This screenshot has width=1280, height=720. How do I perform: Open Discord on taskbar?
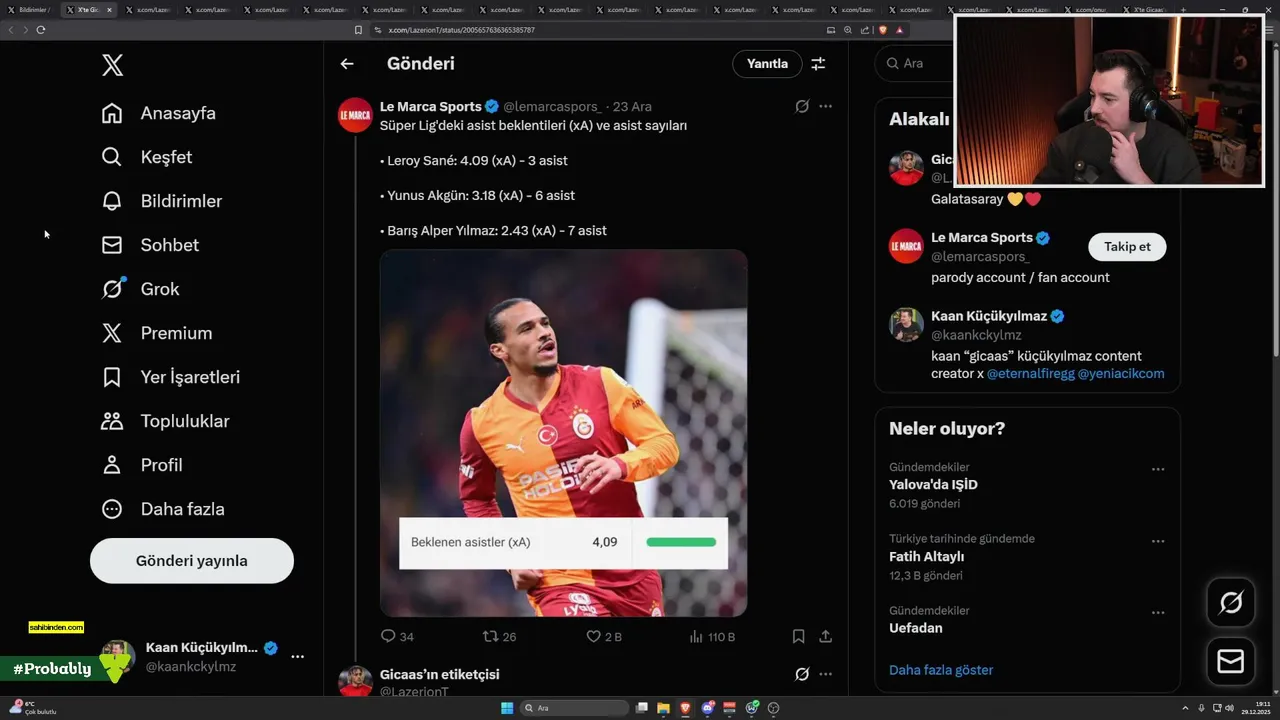(708, 708)
